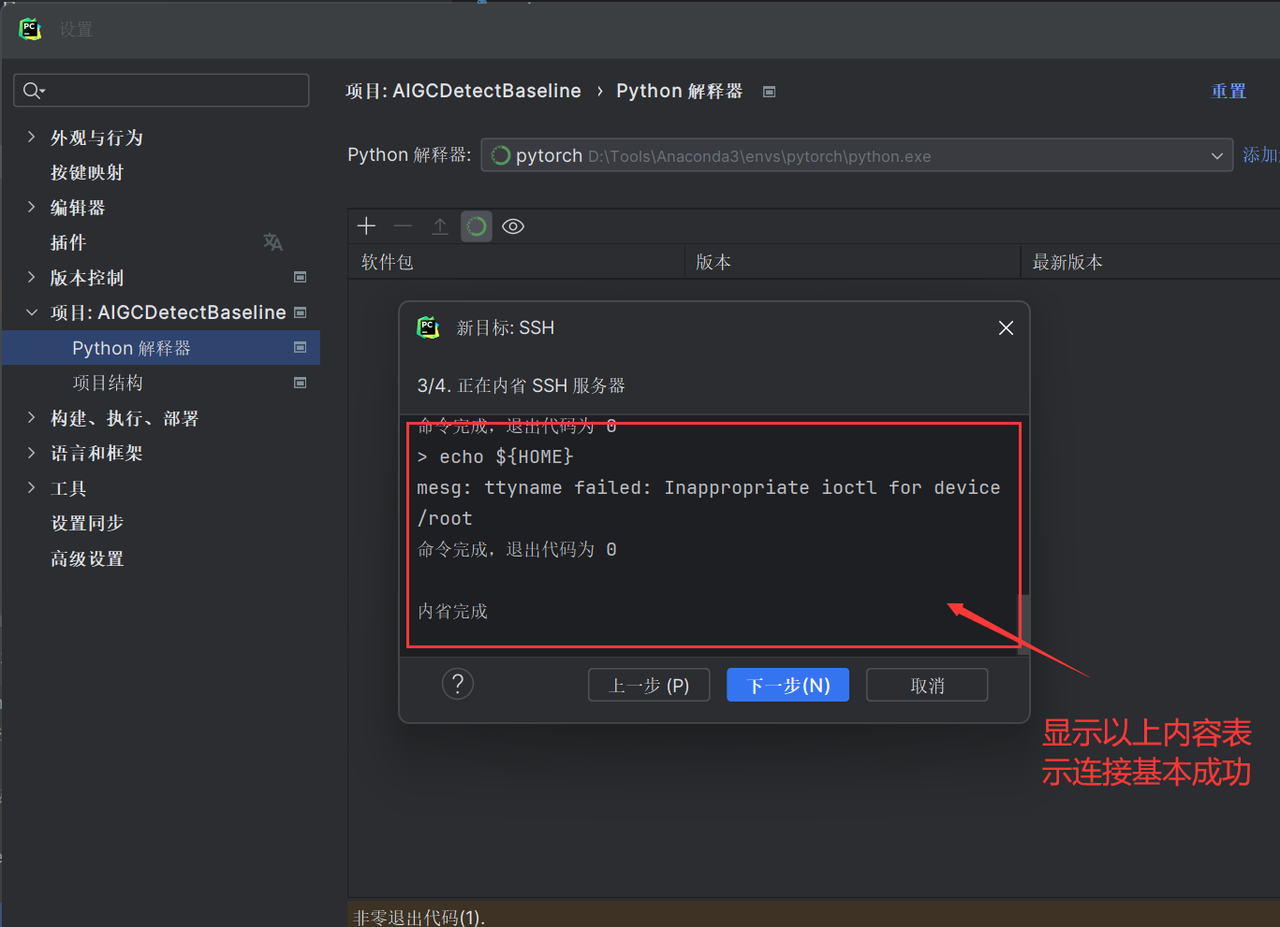
Task: Click the 添加 interpreter link
Action: pyautogui.click(x=1260, y=155)
